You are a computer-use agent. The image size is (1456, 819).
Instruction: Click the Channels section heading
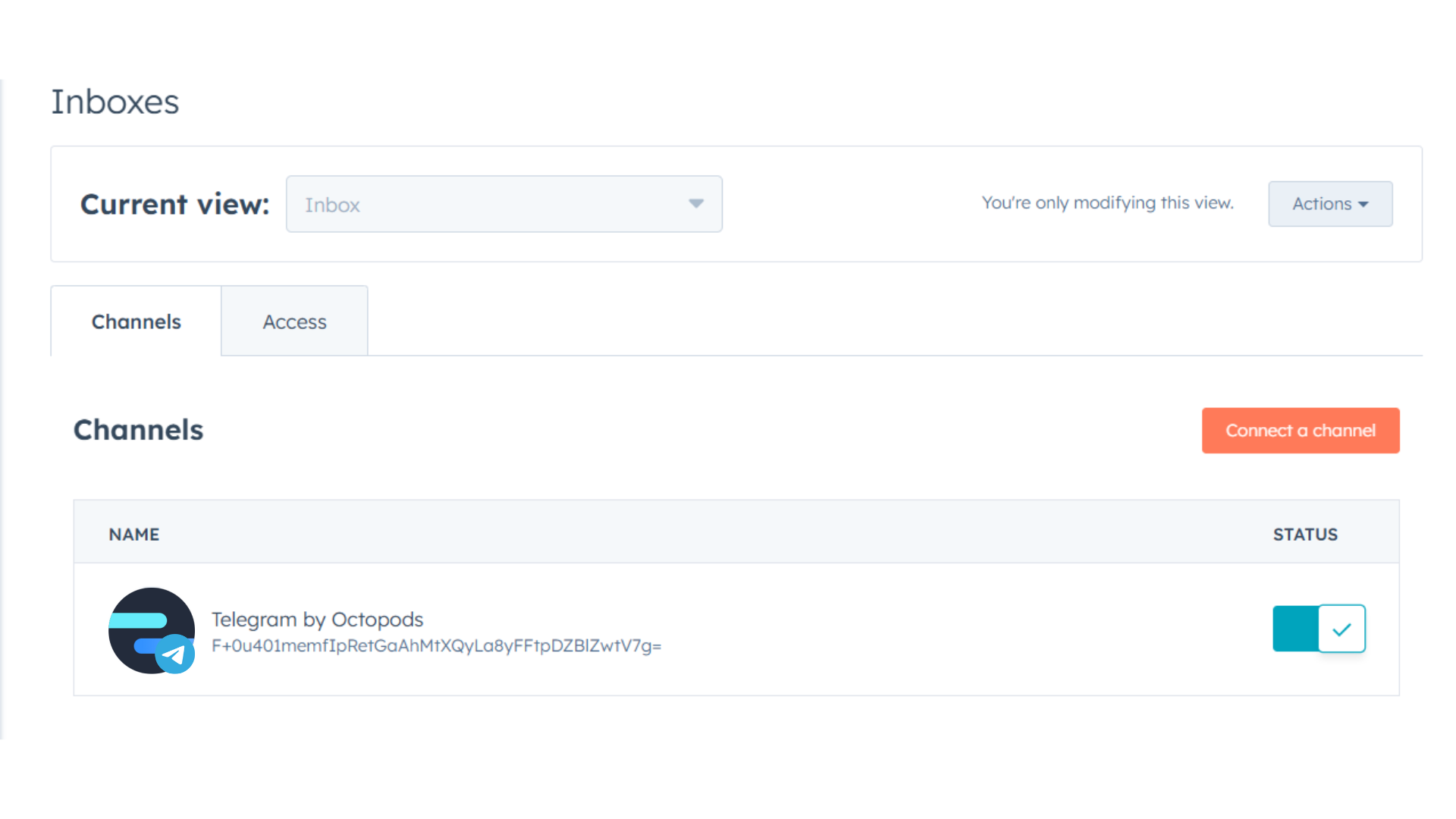click(x=139, y=430)
